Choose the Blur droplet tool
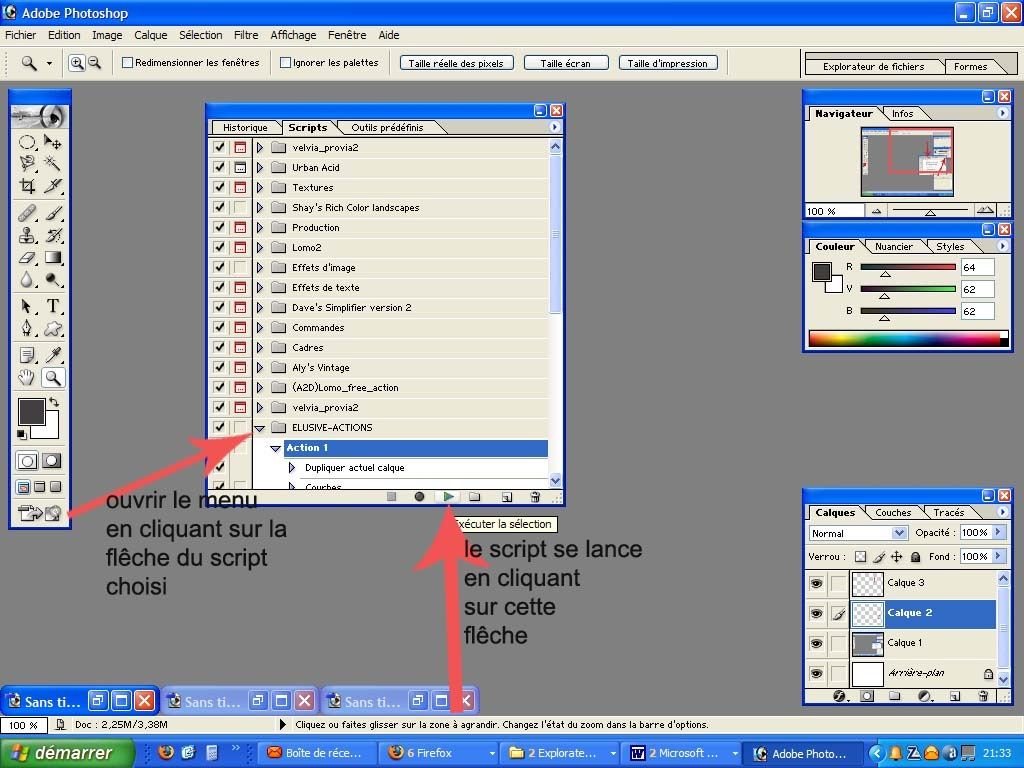Viewport: 1024px width, 768px height. (27, 280)
